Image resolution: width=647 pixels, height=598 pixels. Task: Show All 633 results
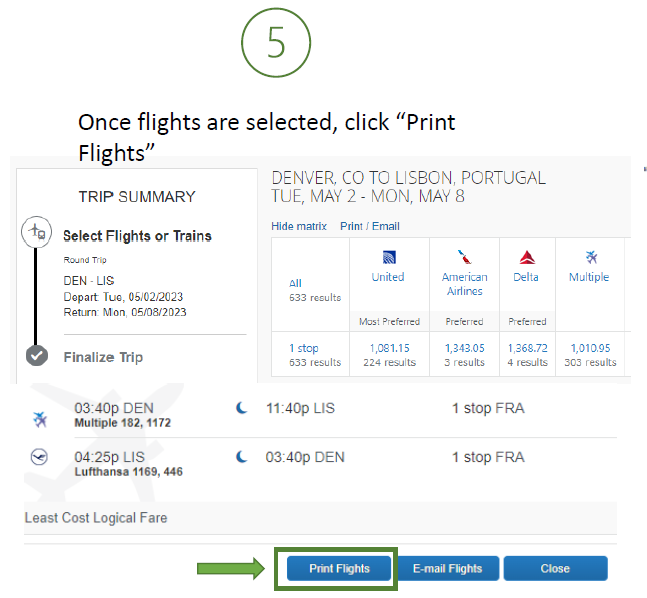pos(296,283)
